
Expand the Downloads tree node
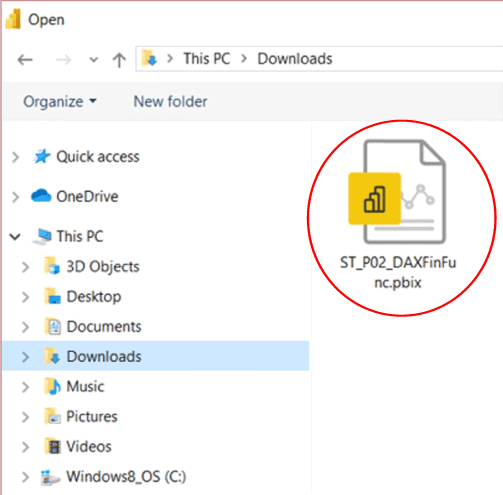(x=25, y=357)
